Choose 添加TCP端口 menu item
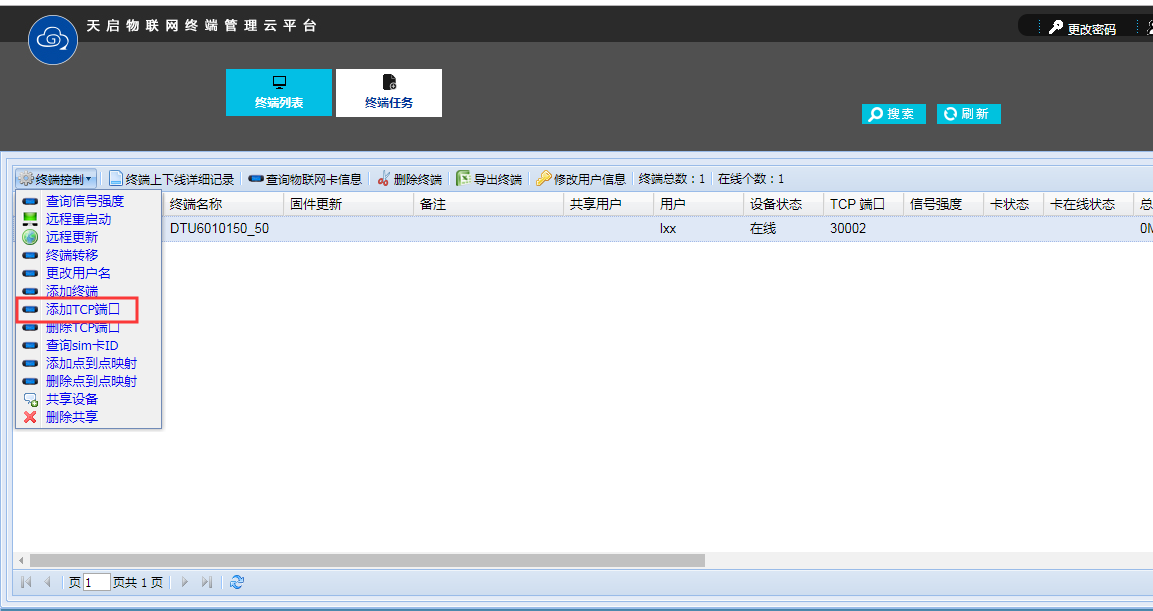 (82, 309)
